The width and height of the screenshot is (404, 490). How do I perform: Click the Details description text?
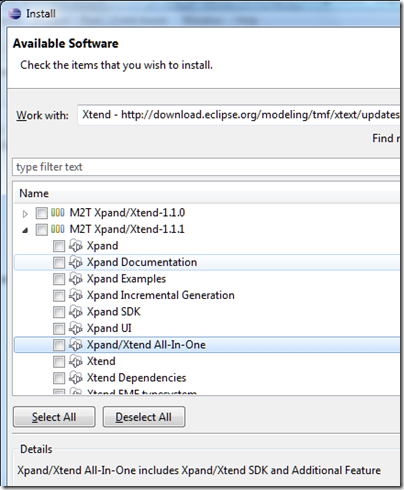(x=199, y=470)
